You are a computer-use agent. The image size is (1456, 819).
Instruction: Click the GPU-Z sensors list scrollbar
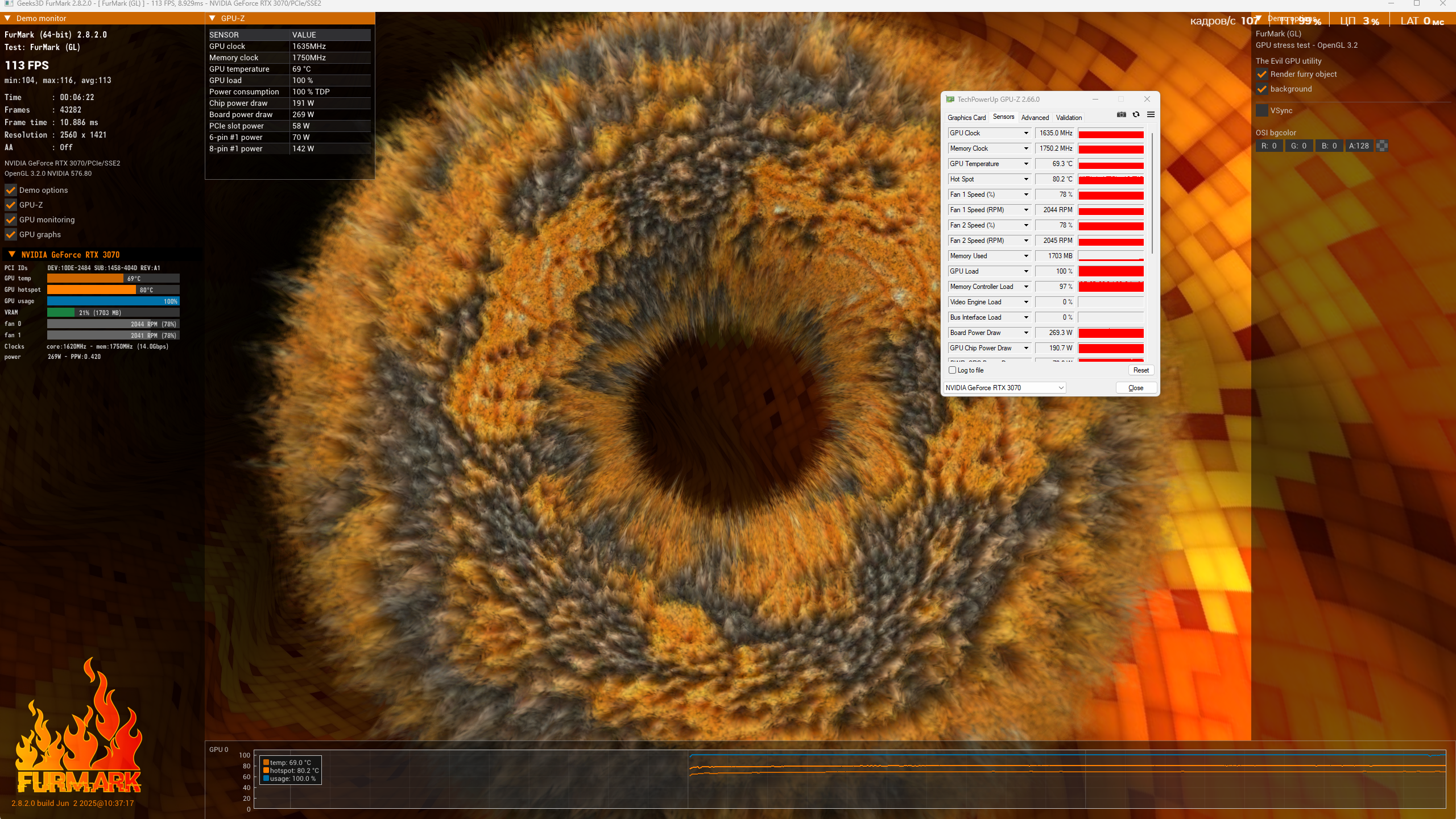(x=1152, y=193)
